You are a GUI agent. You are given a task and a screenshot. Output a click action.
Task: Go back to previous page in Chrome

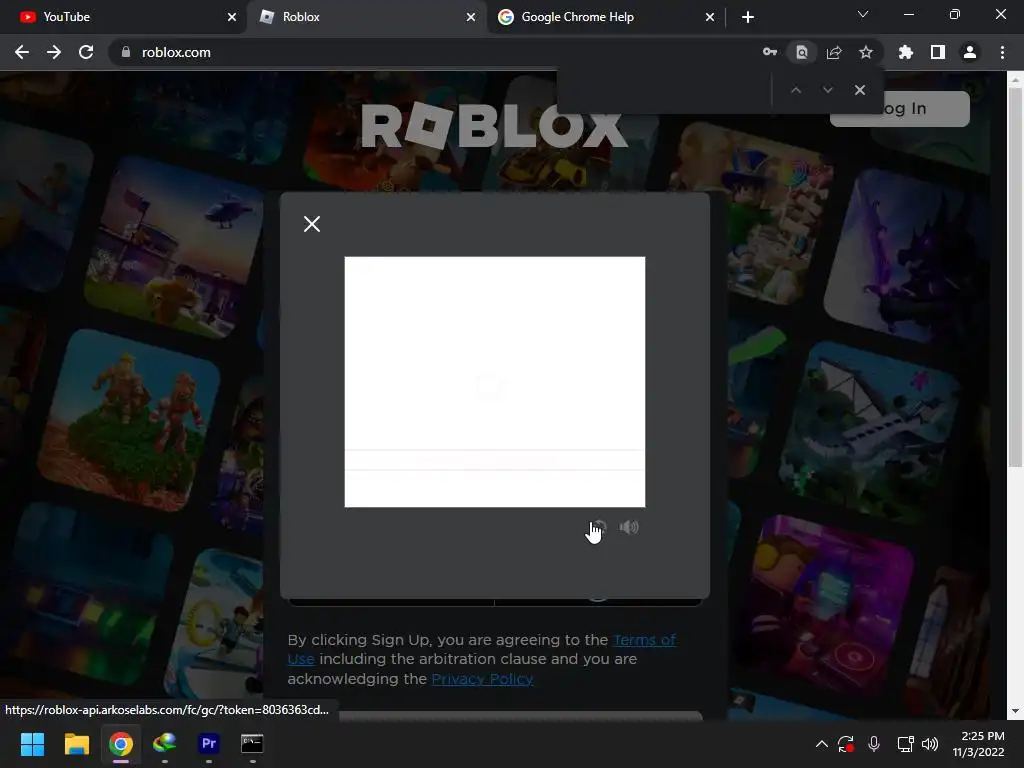pyautogui.click(x=22, y=52)
